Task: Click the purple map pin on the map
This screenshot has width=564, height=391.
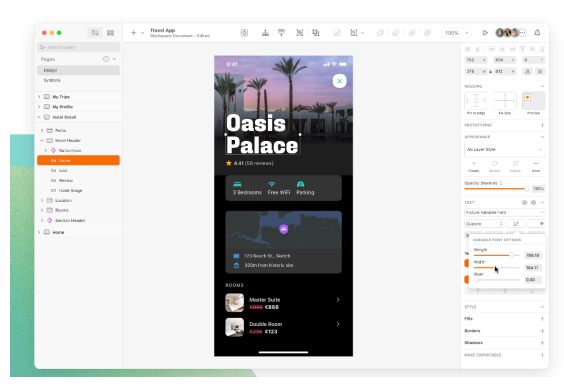Action: click(283, 229)
